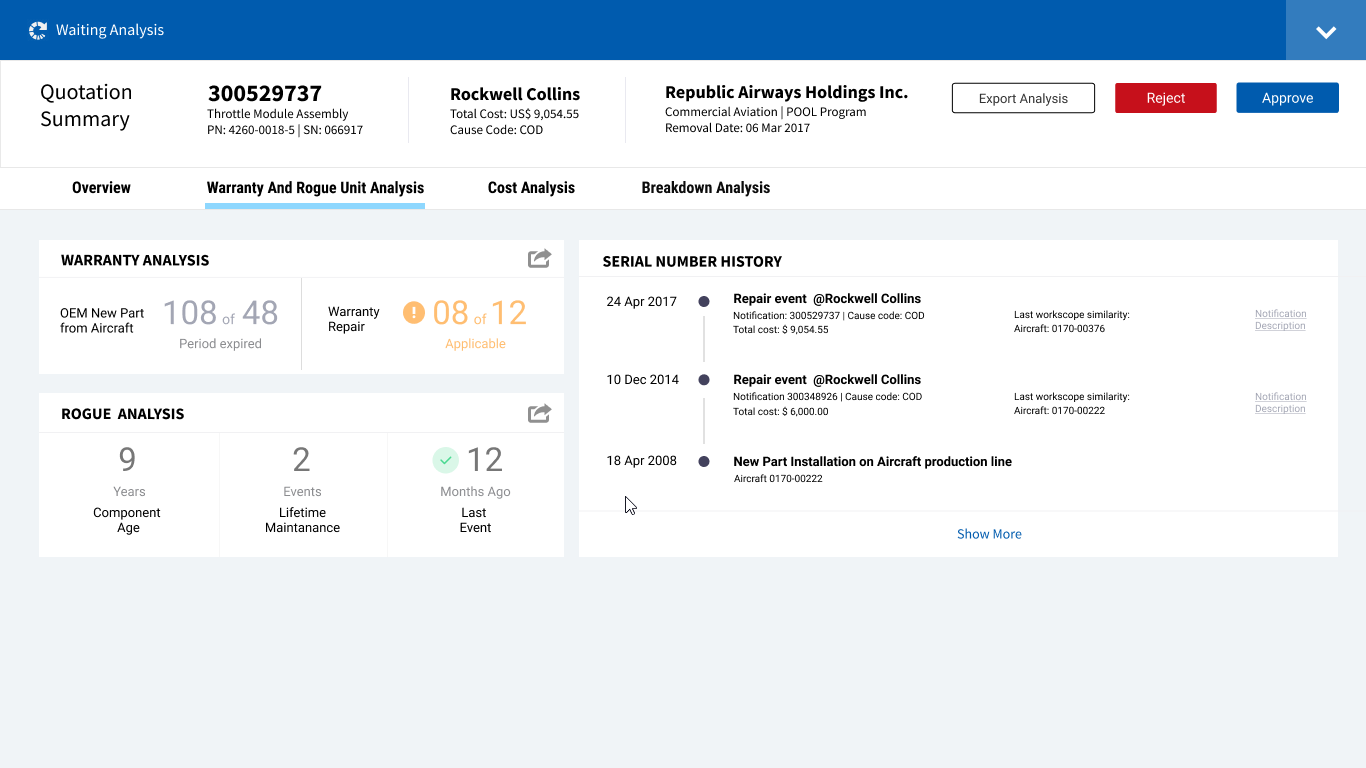Open Notification link for 24 Apr 2017 event
This screenshot has width=1366, height=768.
click(x=1280, y=314)
